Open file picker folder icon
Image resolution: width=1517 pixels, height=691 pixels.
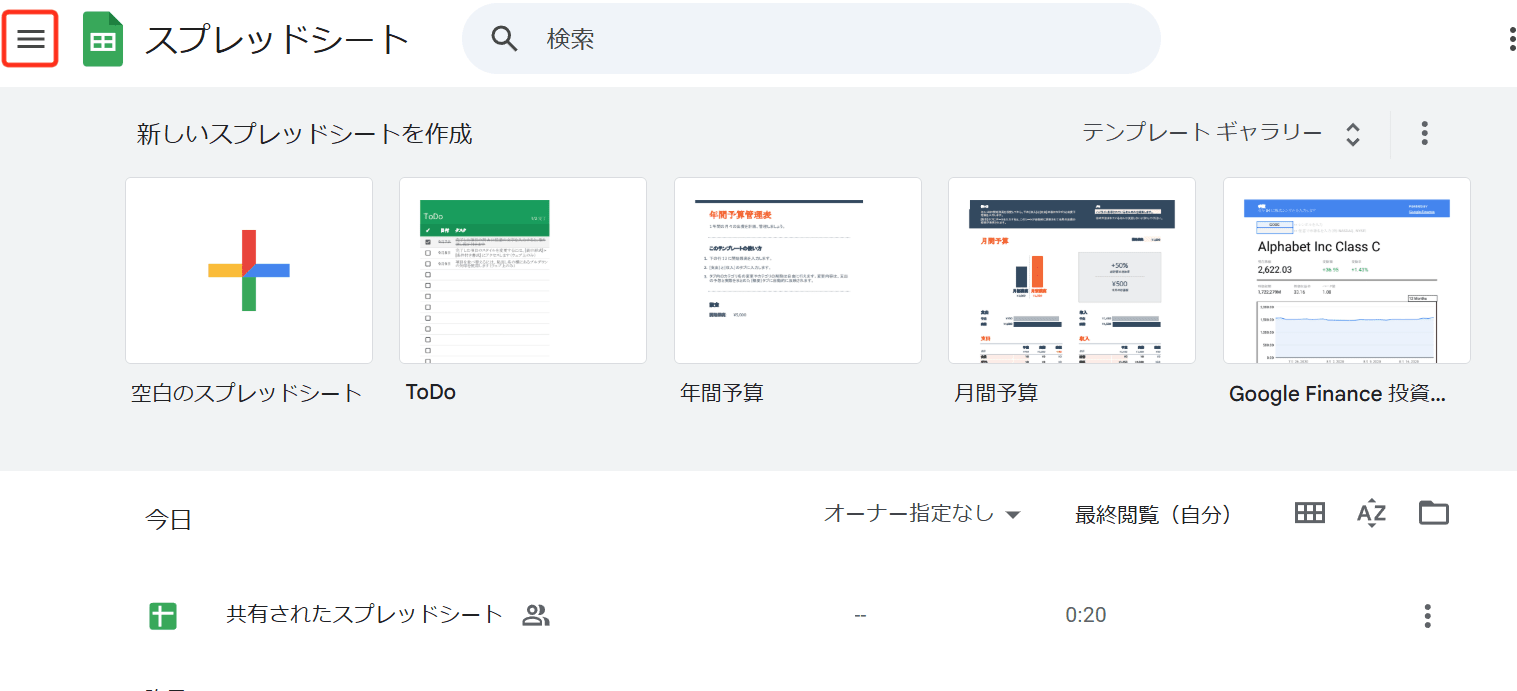[1433, 513]
